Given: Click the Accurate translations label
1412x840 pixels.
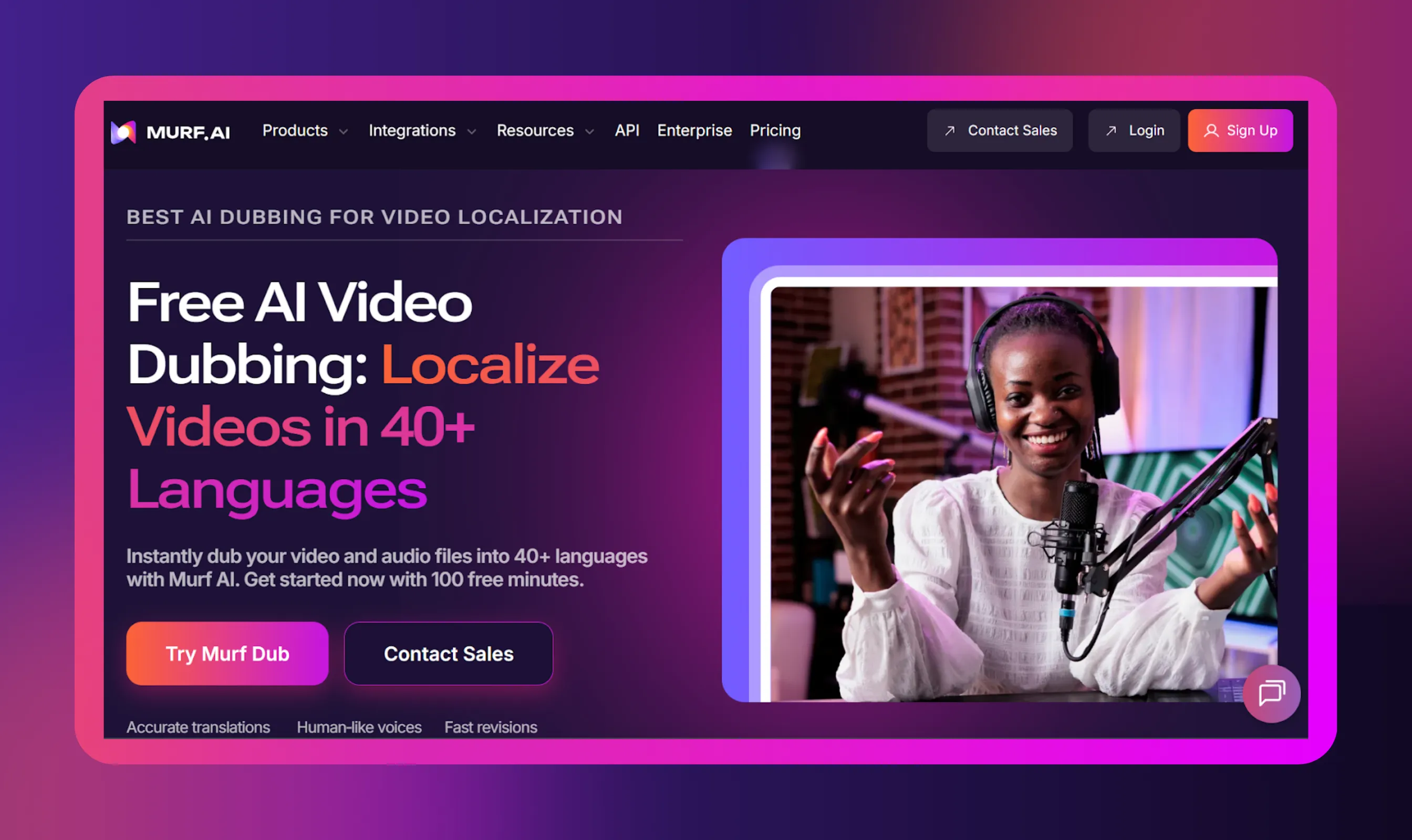Looking at the screenshot, I should (x=198, y=727).
